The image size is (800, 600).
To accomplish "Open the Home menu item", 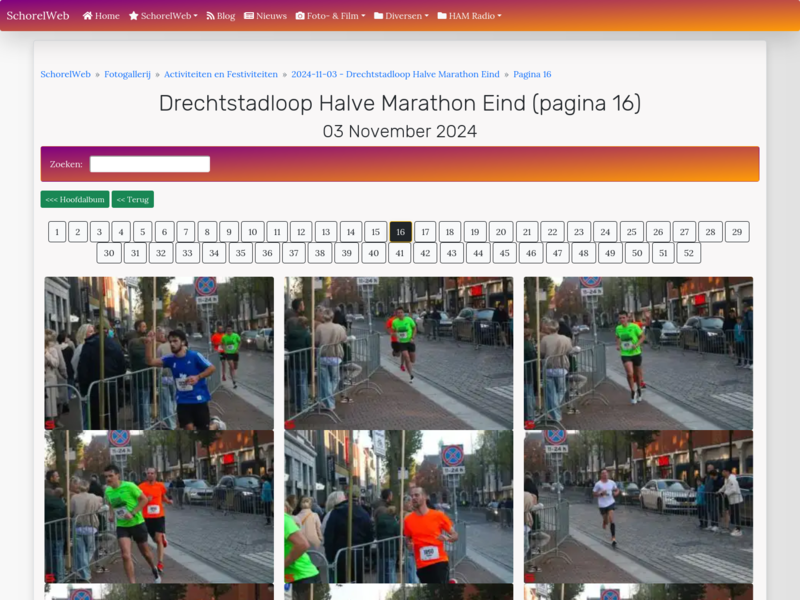I will (101, 16).
